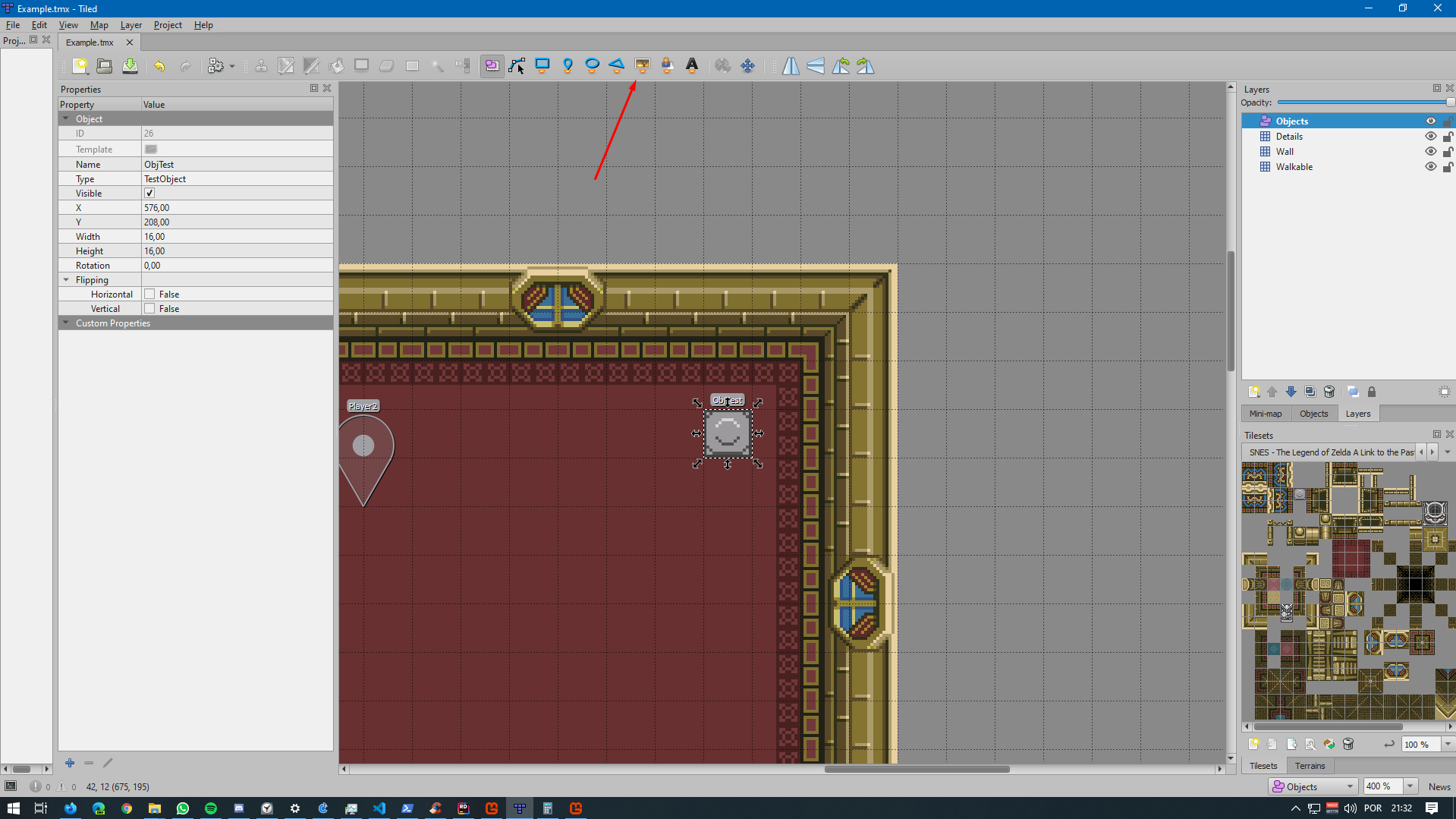Click the Type value field TestObject

(237, 179)
